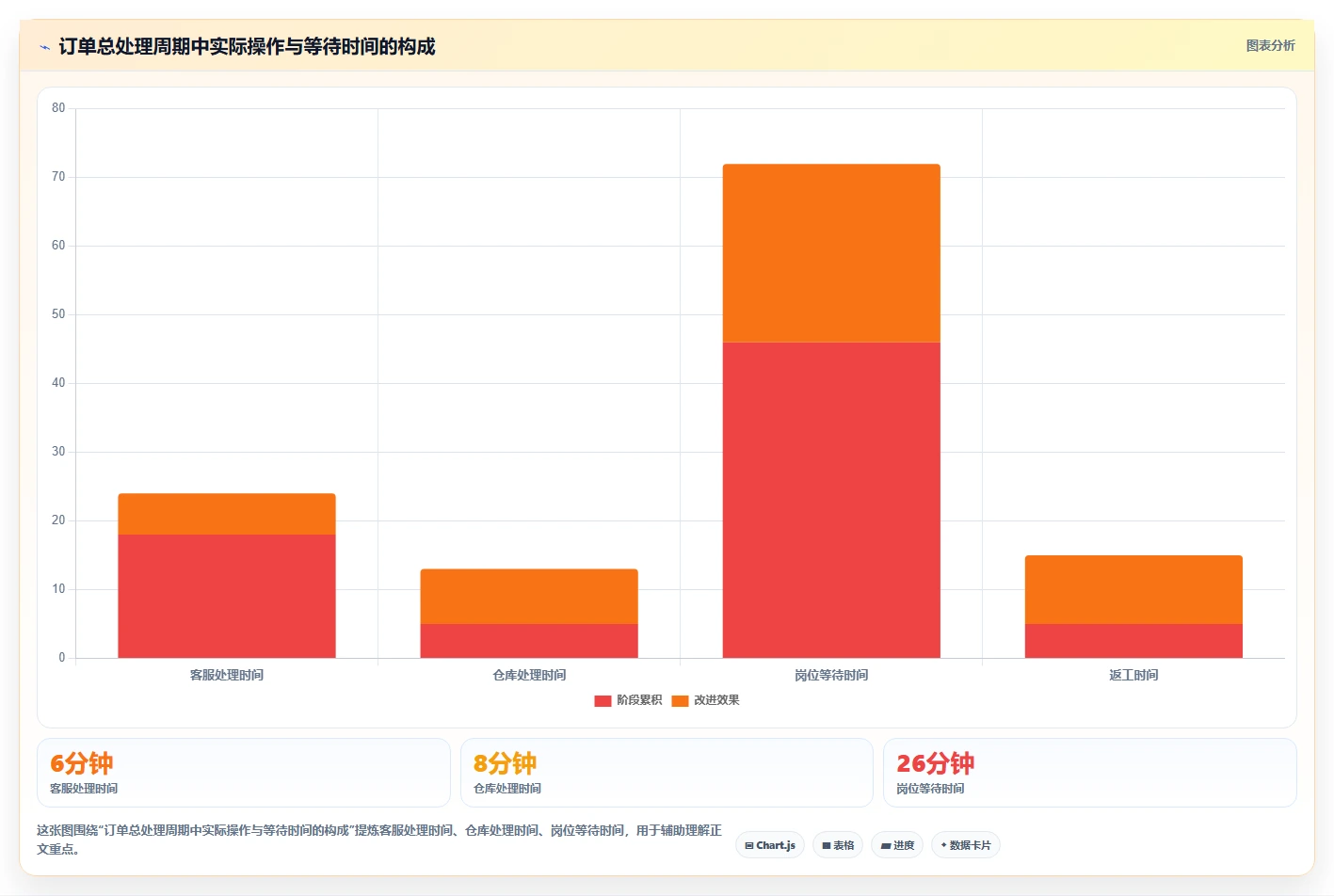Click the 岗位等待时间 x-axis label
This screenshot has height=896, width=1334.
click(831, 675)
